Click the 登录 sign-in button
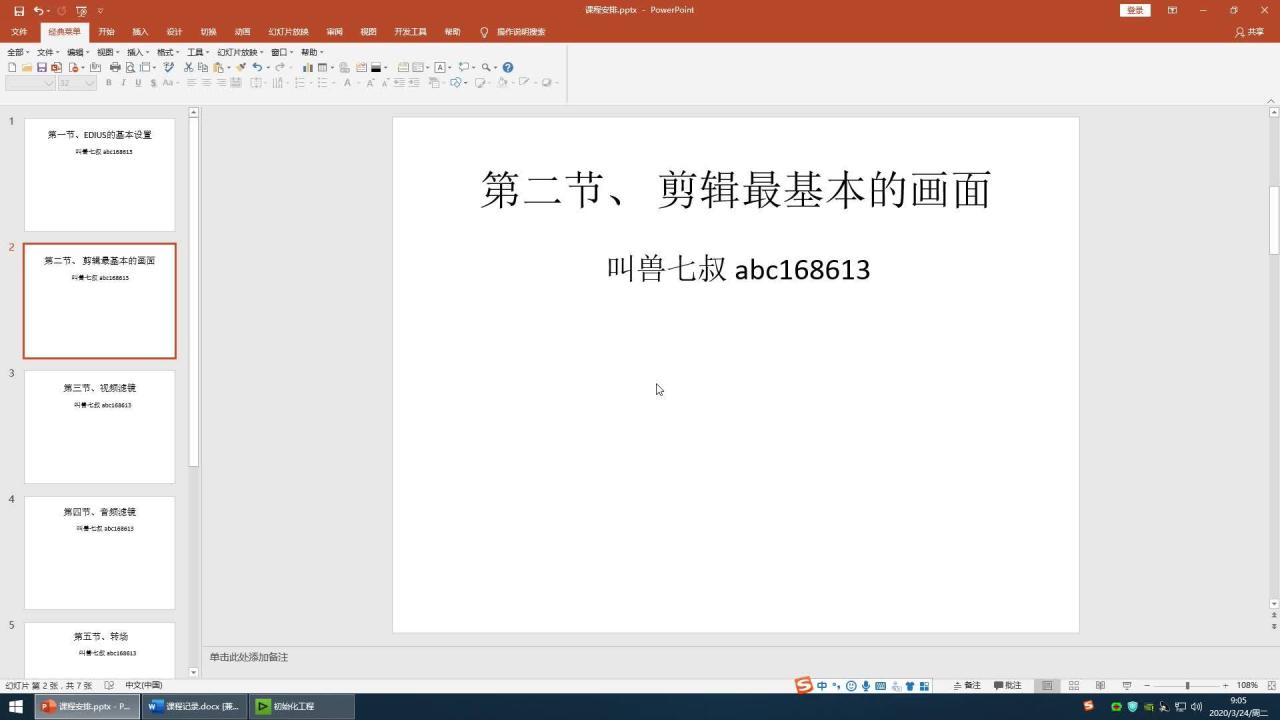Screen dimensions: 1280x720 (x=1133, y=9)
